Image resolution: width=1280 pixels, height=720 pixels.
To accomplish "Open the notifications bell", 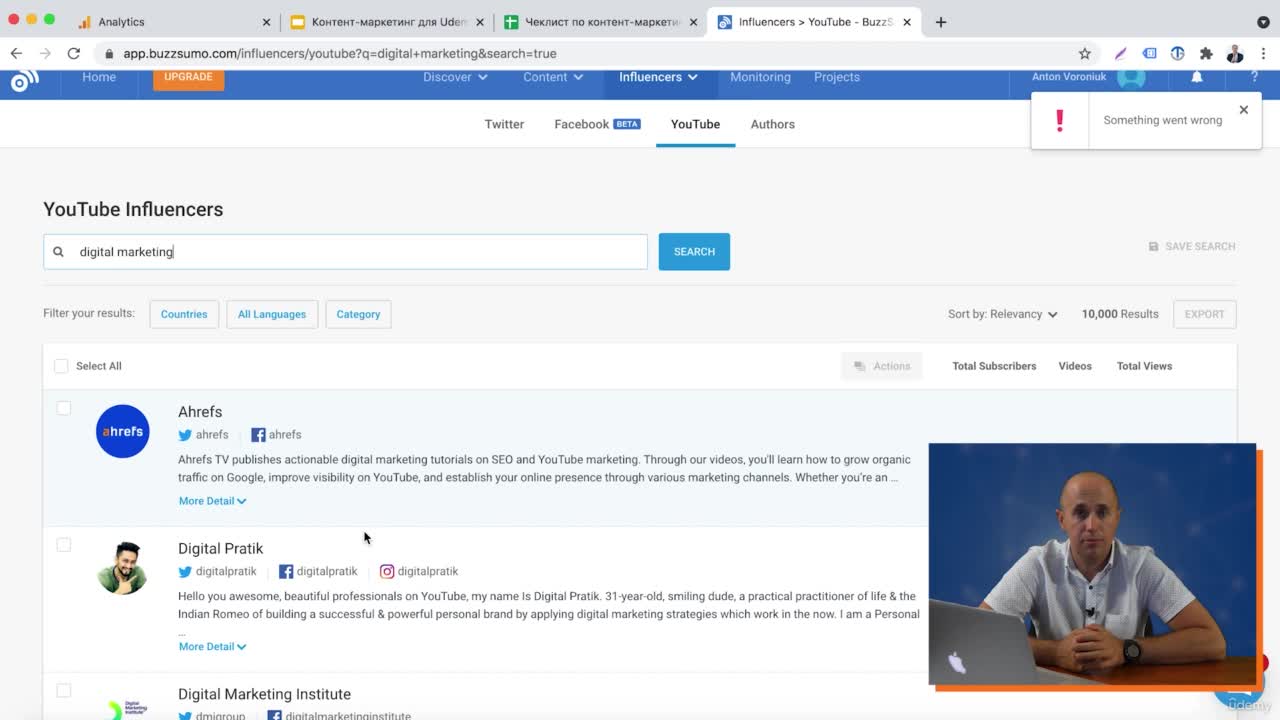I will click(1196, 77).
